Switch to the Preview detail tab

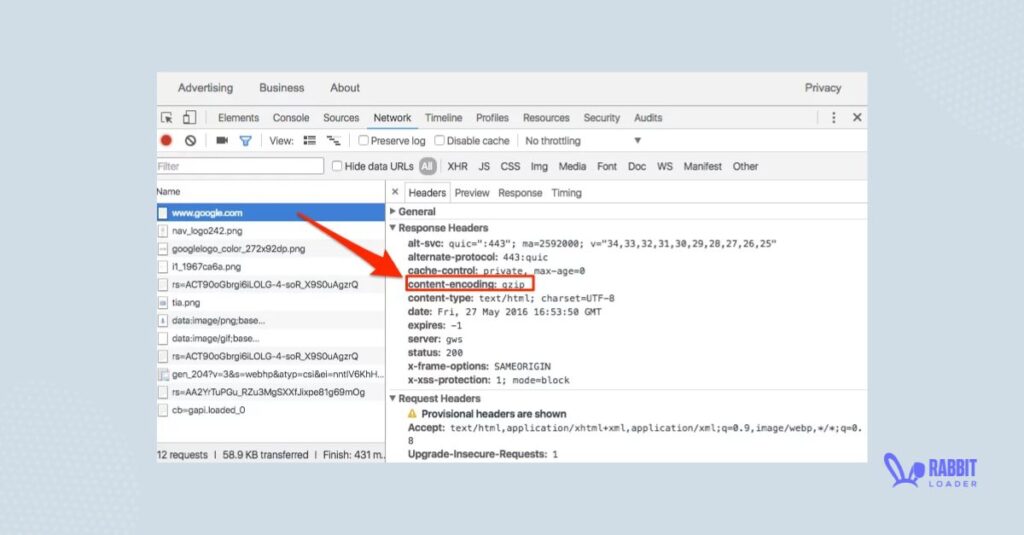[472, 193]
